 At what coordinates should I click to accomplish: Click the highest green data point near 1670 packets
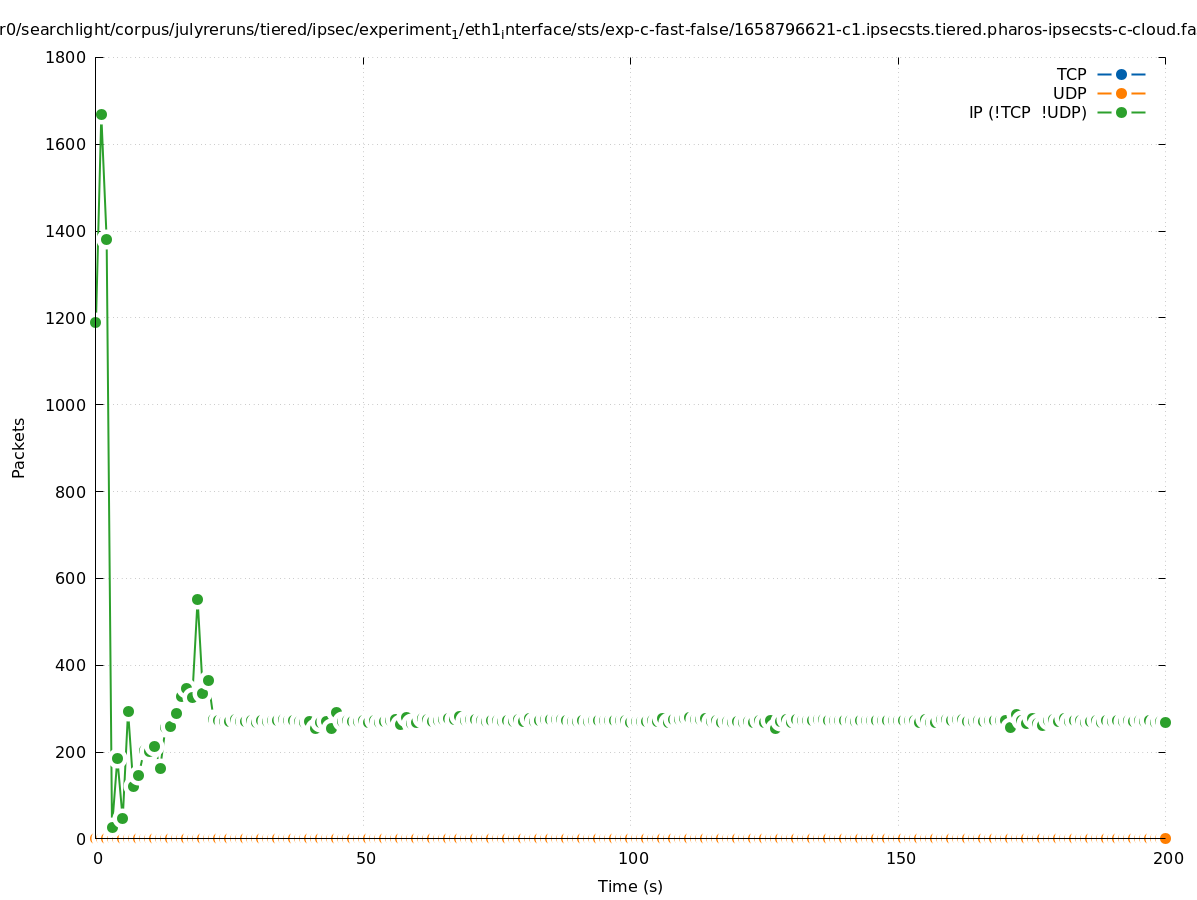pos(101,115)
